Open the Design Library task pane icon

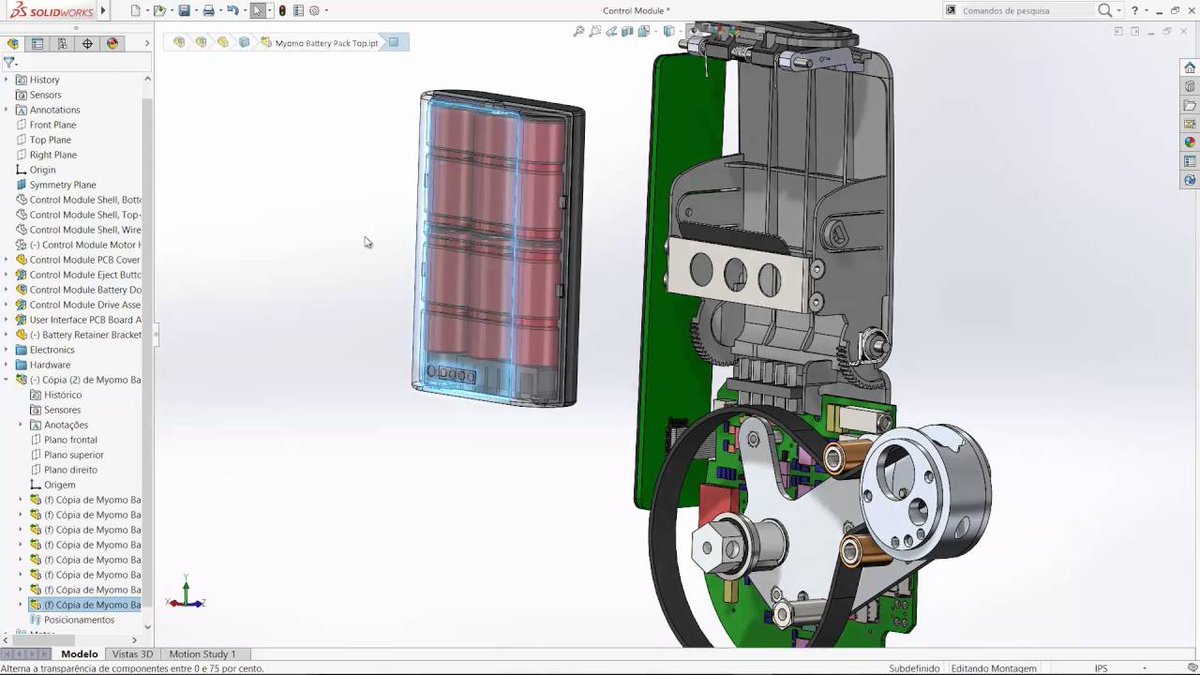[x=1189, y=86]
